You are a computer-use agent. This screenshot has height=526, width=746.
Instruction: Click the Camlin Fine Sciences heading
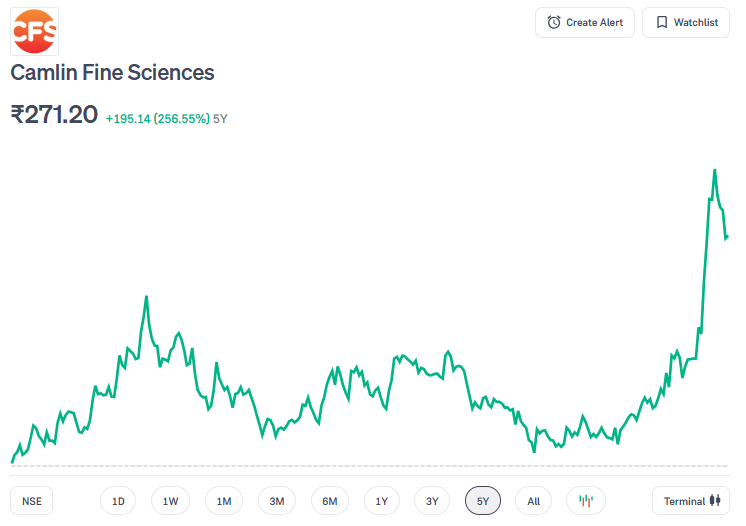pos(112,73)
